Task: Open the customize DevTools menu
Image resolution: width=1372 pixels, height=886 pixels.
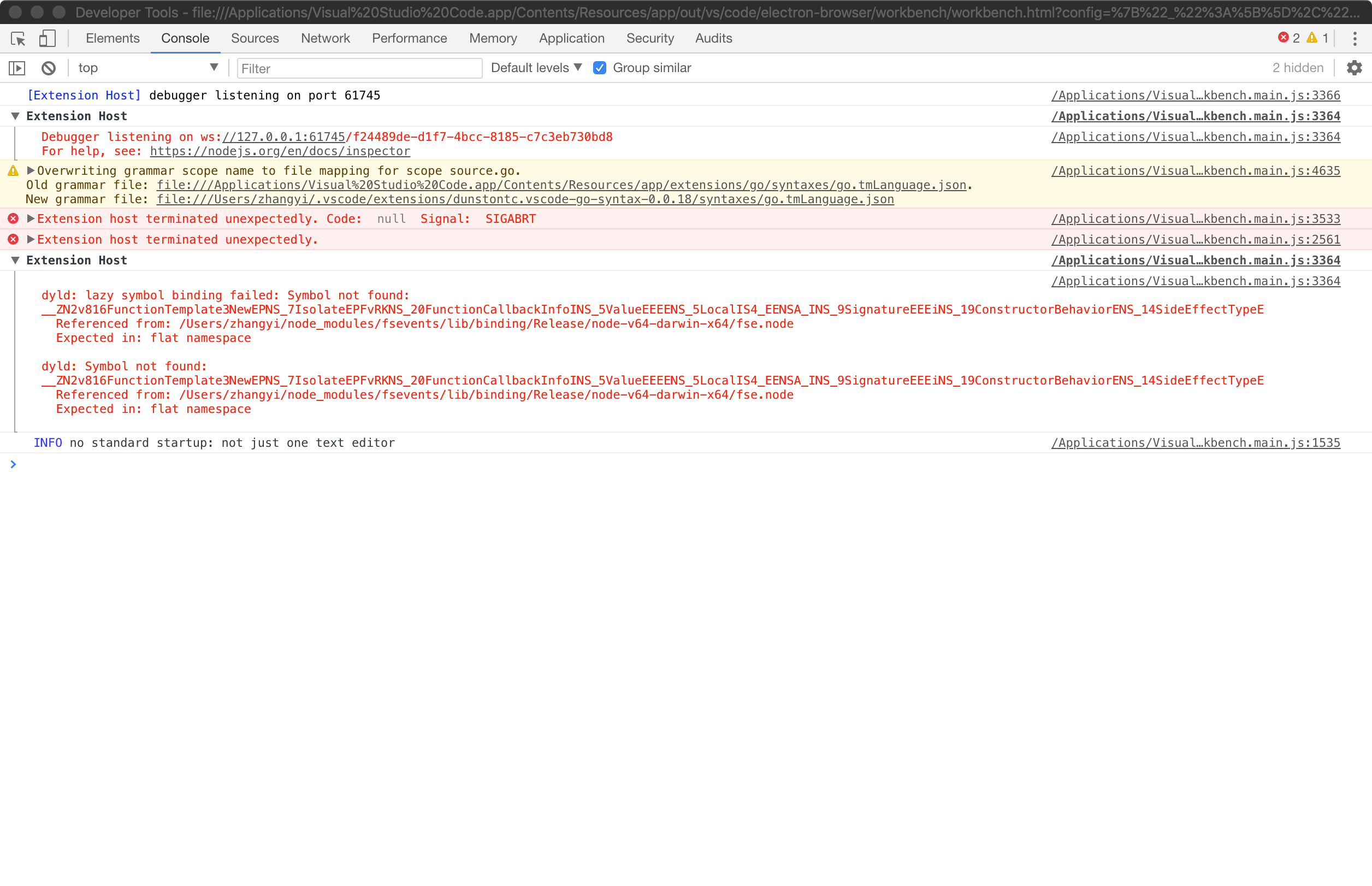Action: click(x=1355, y=39)
